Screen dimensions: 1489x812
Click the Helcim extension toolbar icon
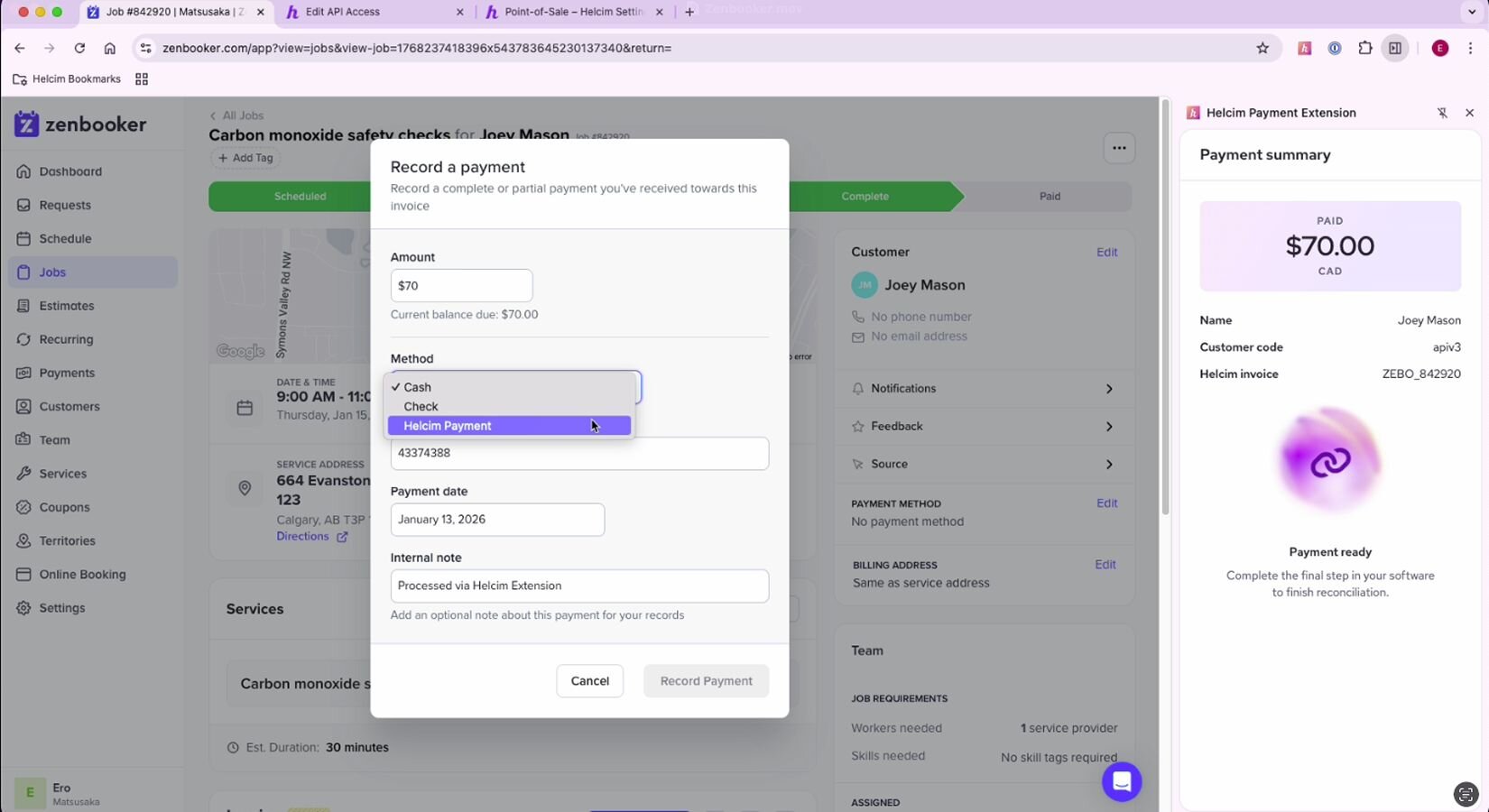click(1304, 49)
